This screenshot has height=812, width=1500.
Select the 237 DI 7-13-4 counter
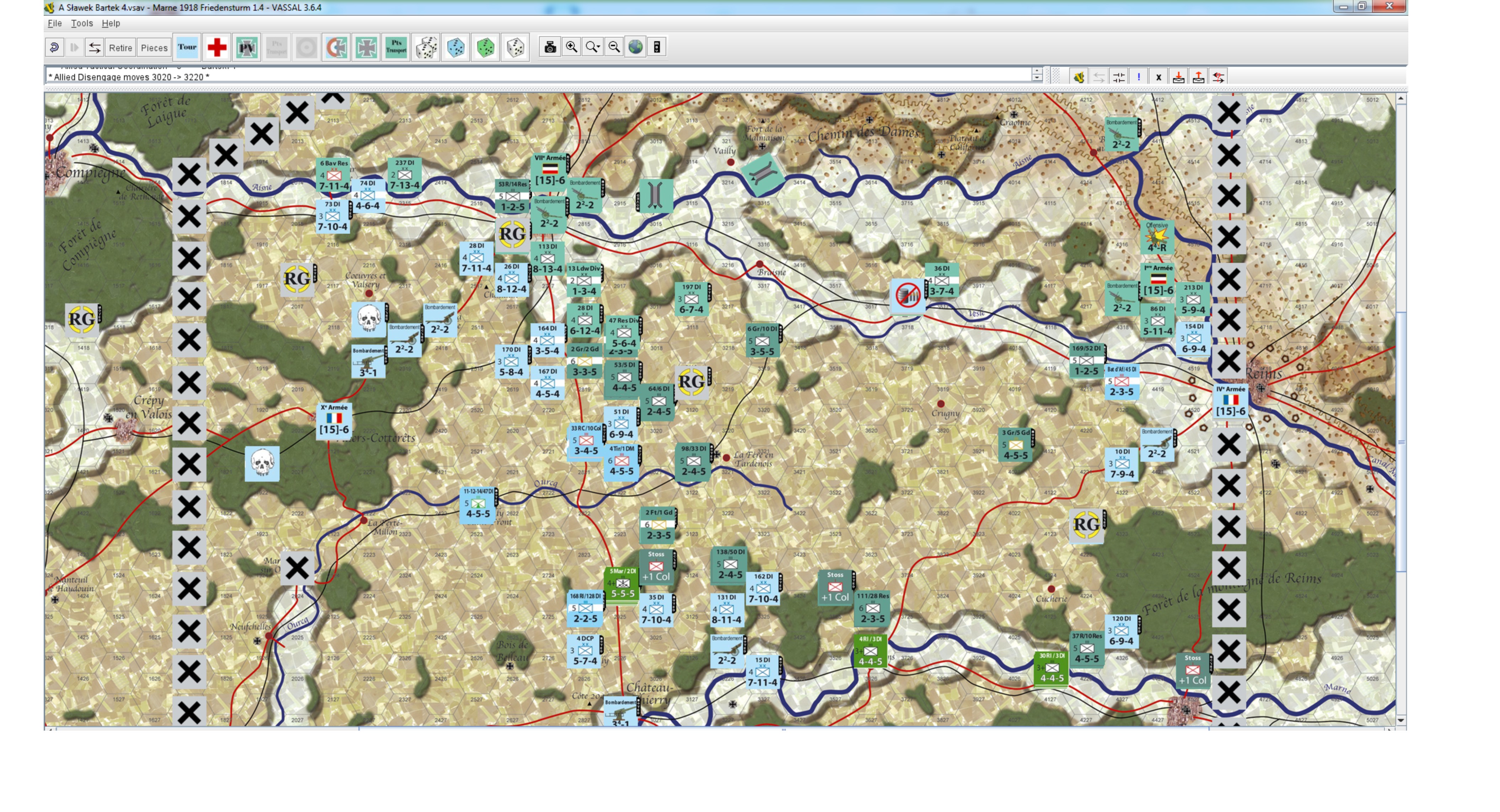(x=405, y=175)
